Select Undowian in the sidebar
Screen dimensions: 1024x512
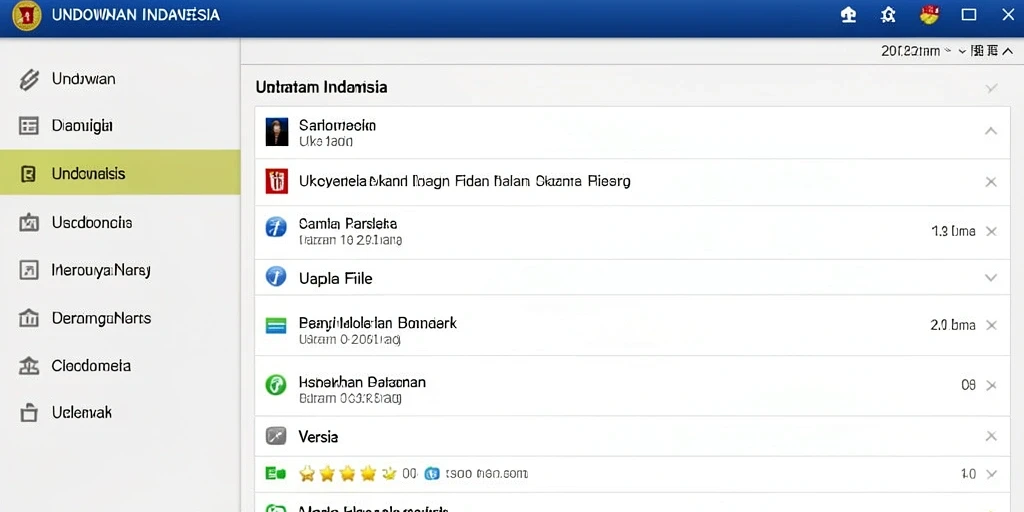click(x=120, y=79)
